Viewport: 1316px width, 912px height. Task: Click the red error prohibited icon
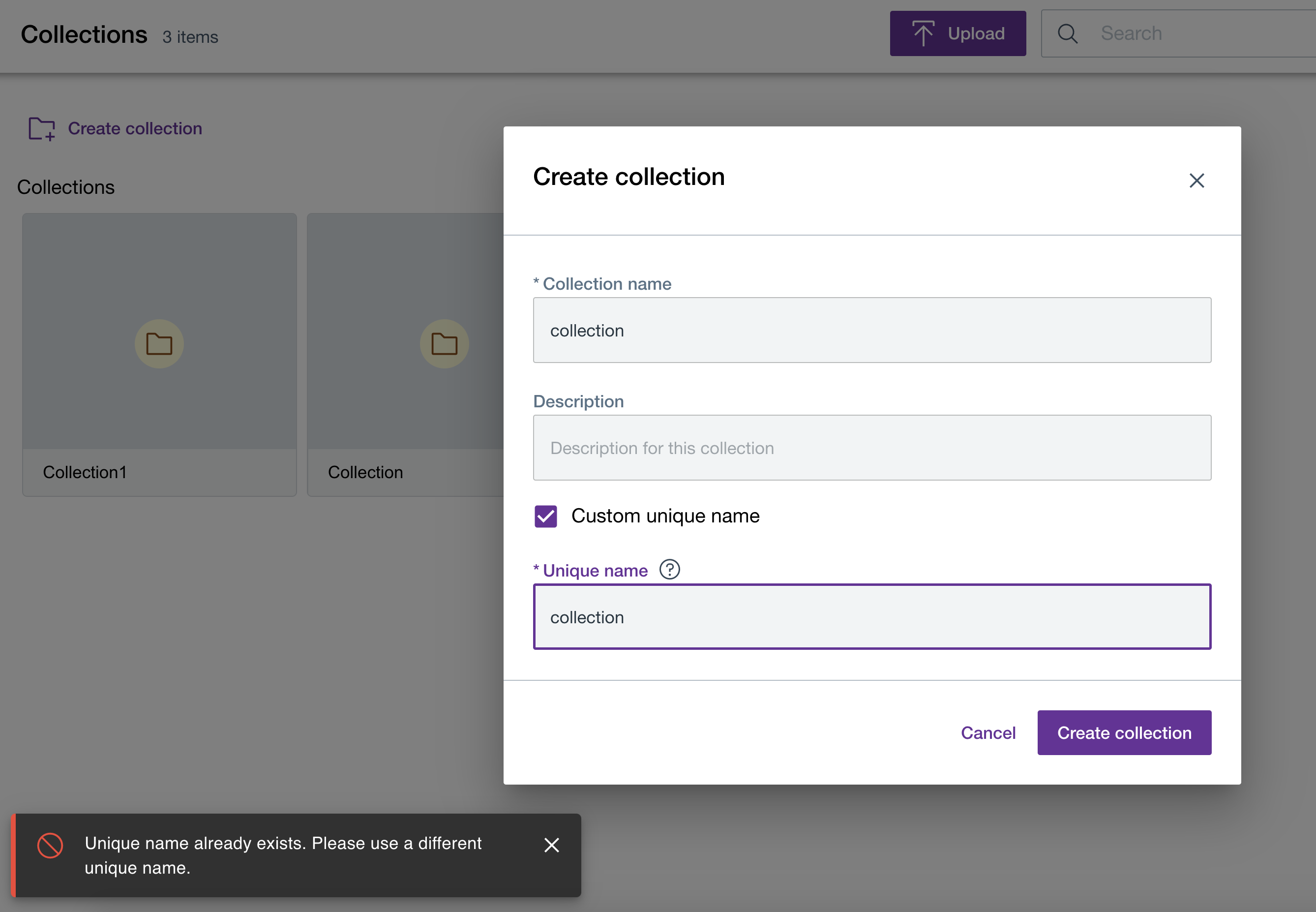(x=50, y=845)
